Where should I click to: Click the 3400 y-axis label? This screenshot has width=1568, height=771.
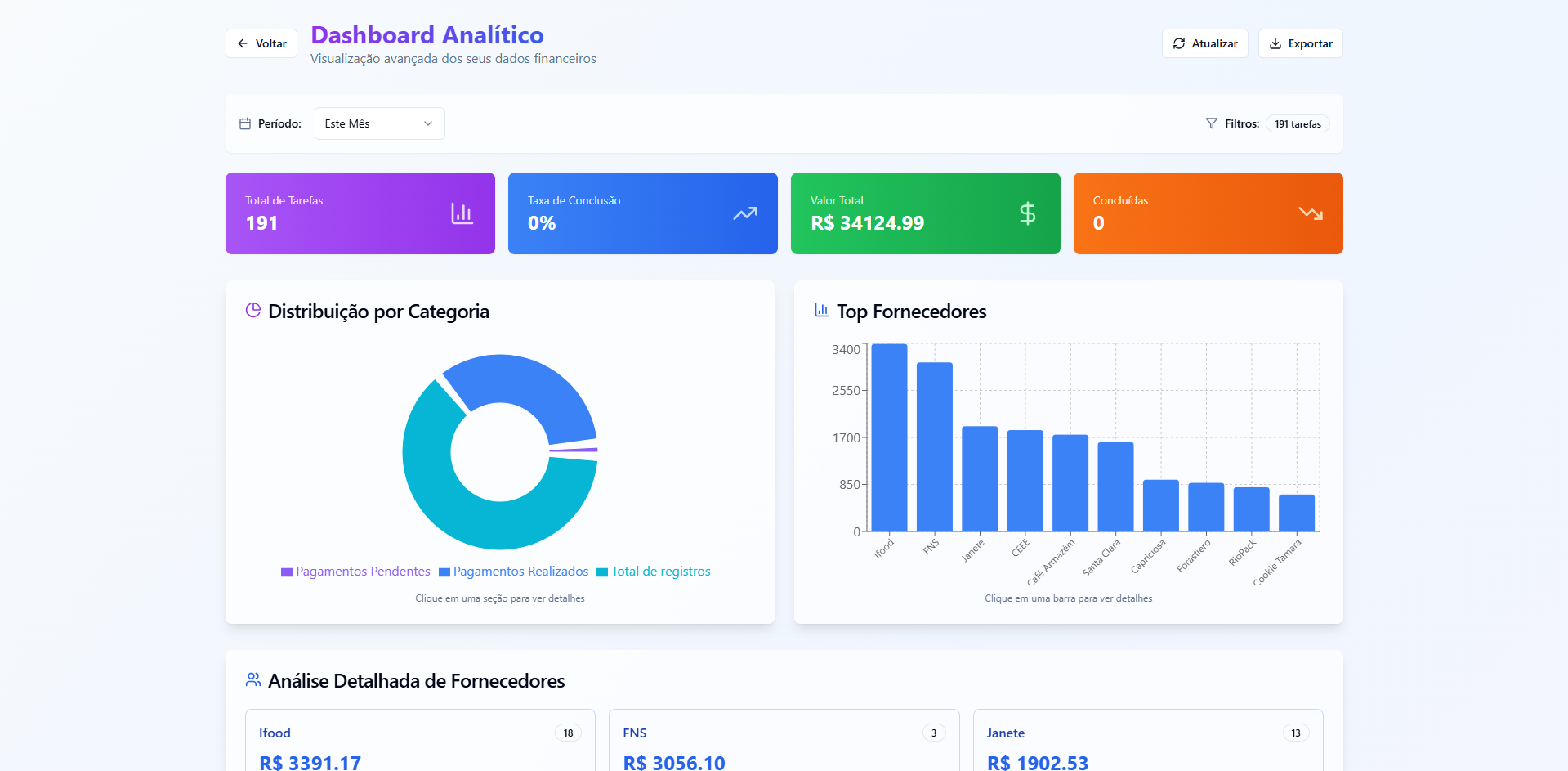(x=846, y=350)
